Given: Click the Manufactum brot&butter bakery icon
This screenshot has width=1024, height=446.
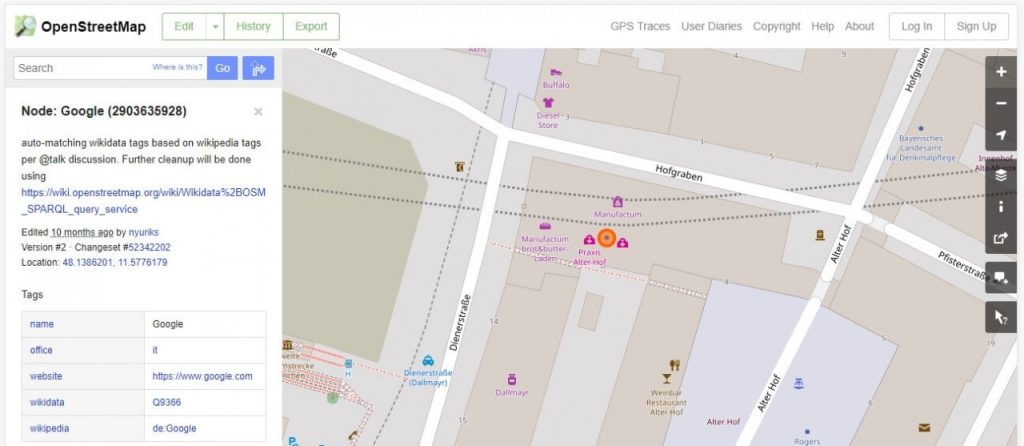Looking at the screenshot, I should pyautogui.click(x=545, y=227).
